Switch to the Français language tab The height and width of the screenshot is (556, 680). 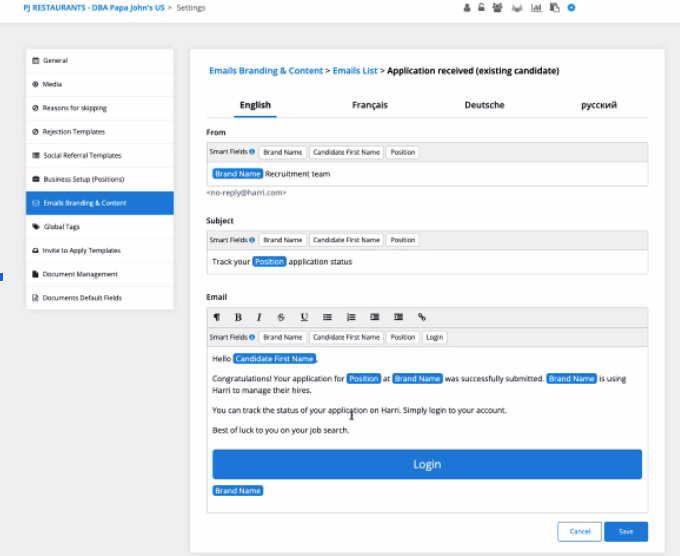tap(370, 105)
